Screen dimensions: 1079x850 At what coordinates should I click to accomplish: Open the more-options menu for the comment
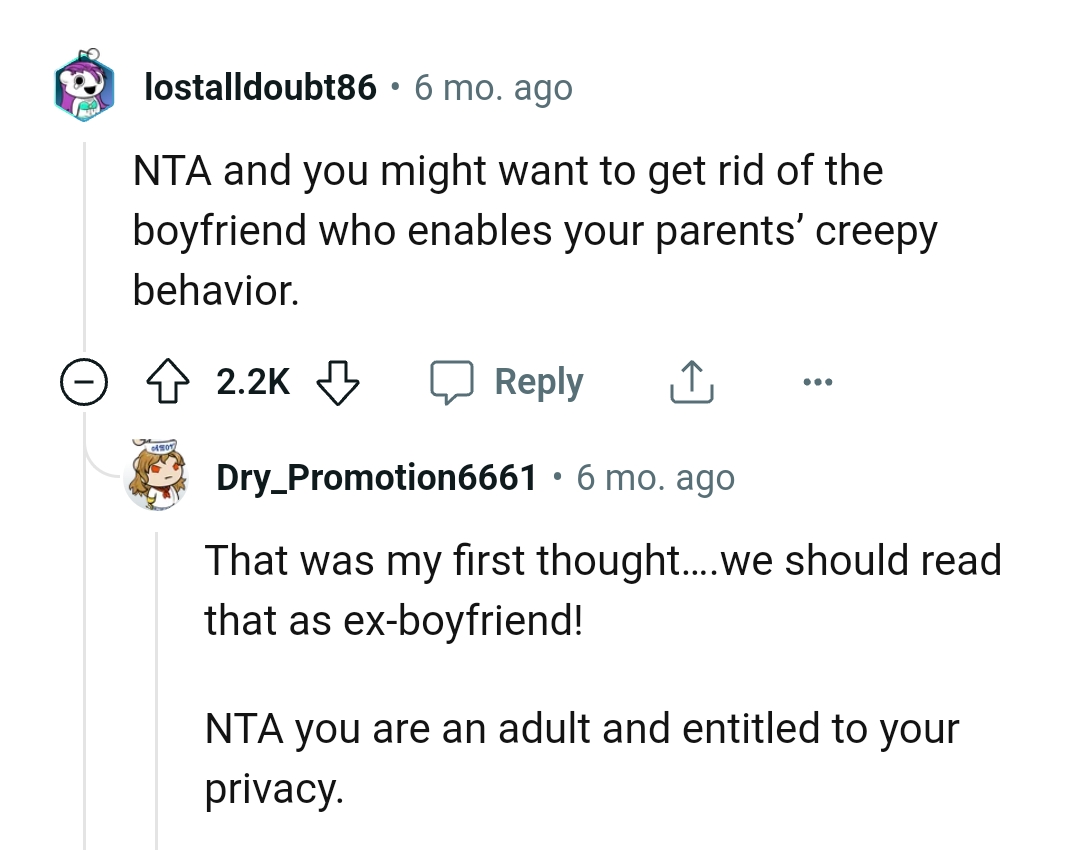coord(818,381)
